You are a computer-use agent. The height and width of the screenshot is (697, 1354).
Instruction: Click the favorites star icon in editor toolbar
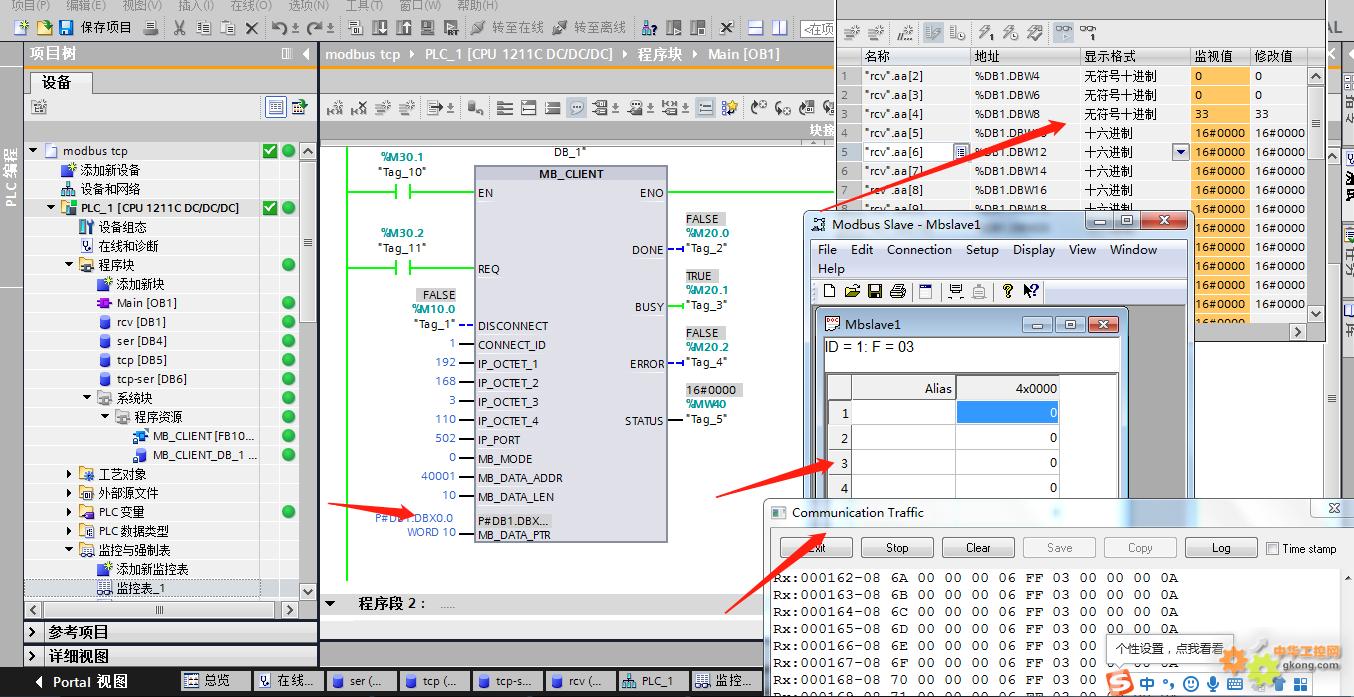coord(729,107)
